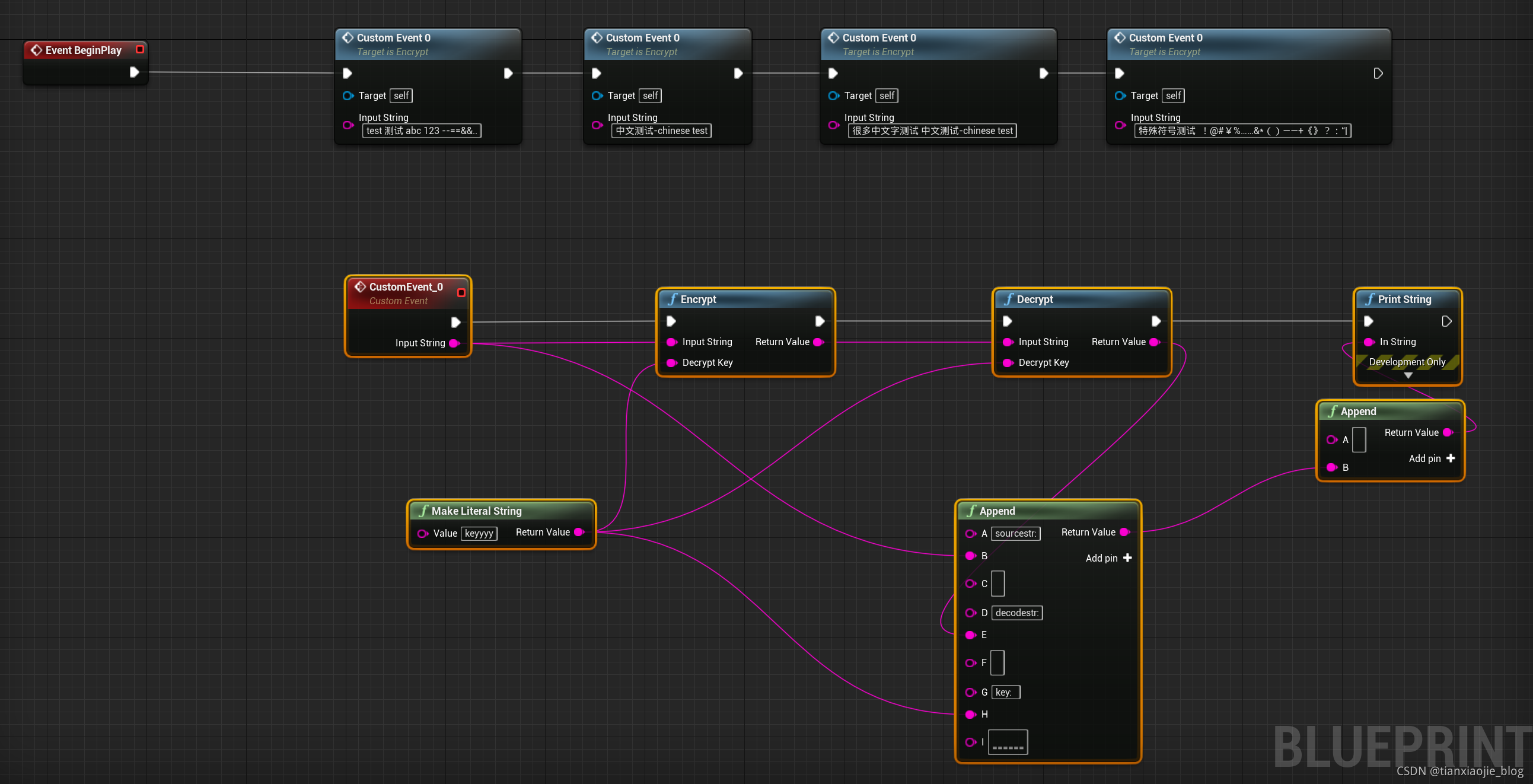The height and width of the screenshot is (784, 1533).
Task: Click the Encrypt node function icon
Action: [x=673, y=299]
